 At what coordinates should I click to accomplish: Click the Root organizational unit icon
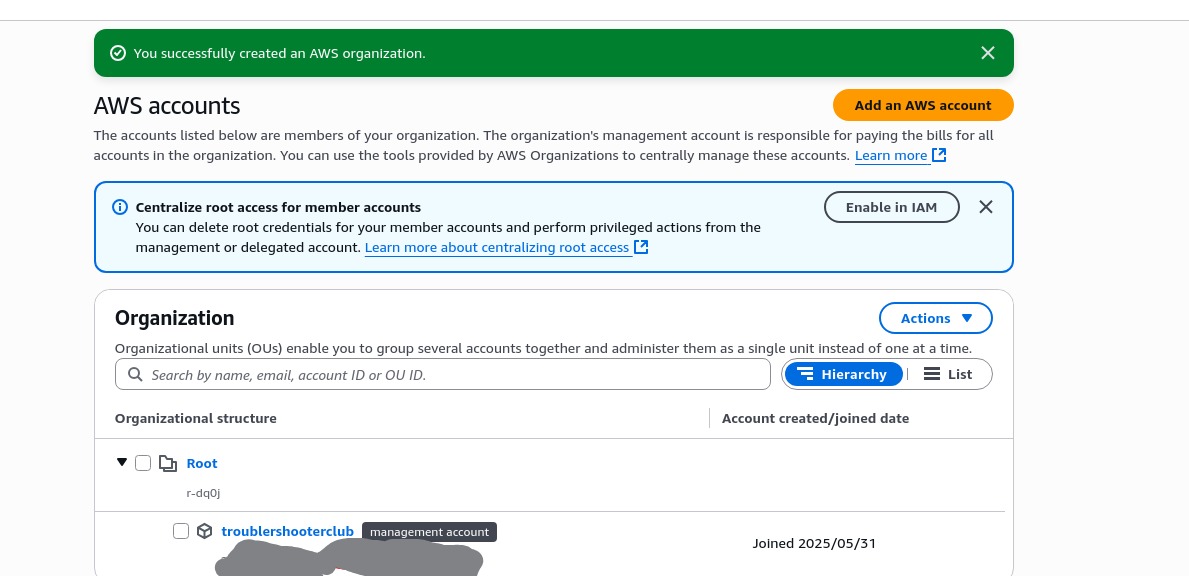pyautogui.click(x=168, y=463)
